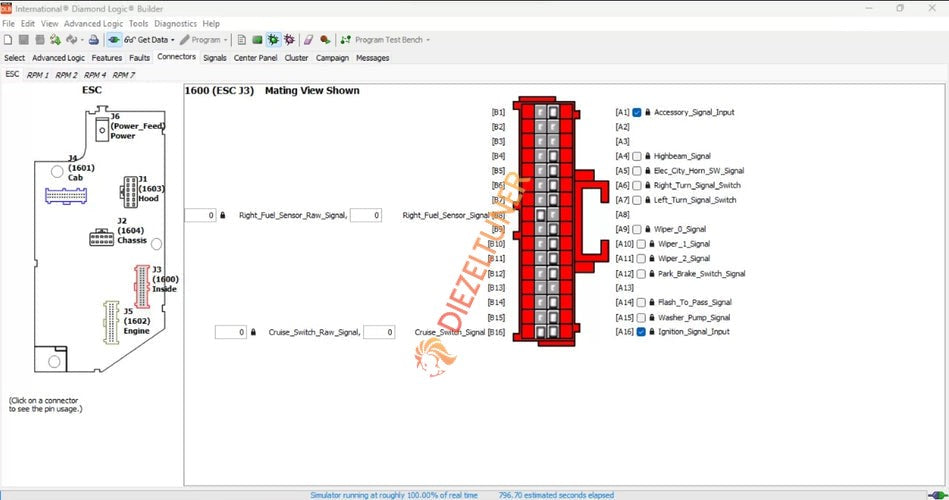Click the New file toolbar icon
Screen dimensions: 949x500
click(x=8, y=40)
